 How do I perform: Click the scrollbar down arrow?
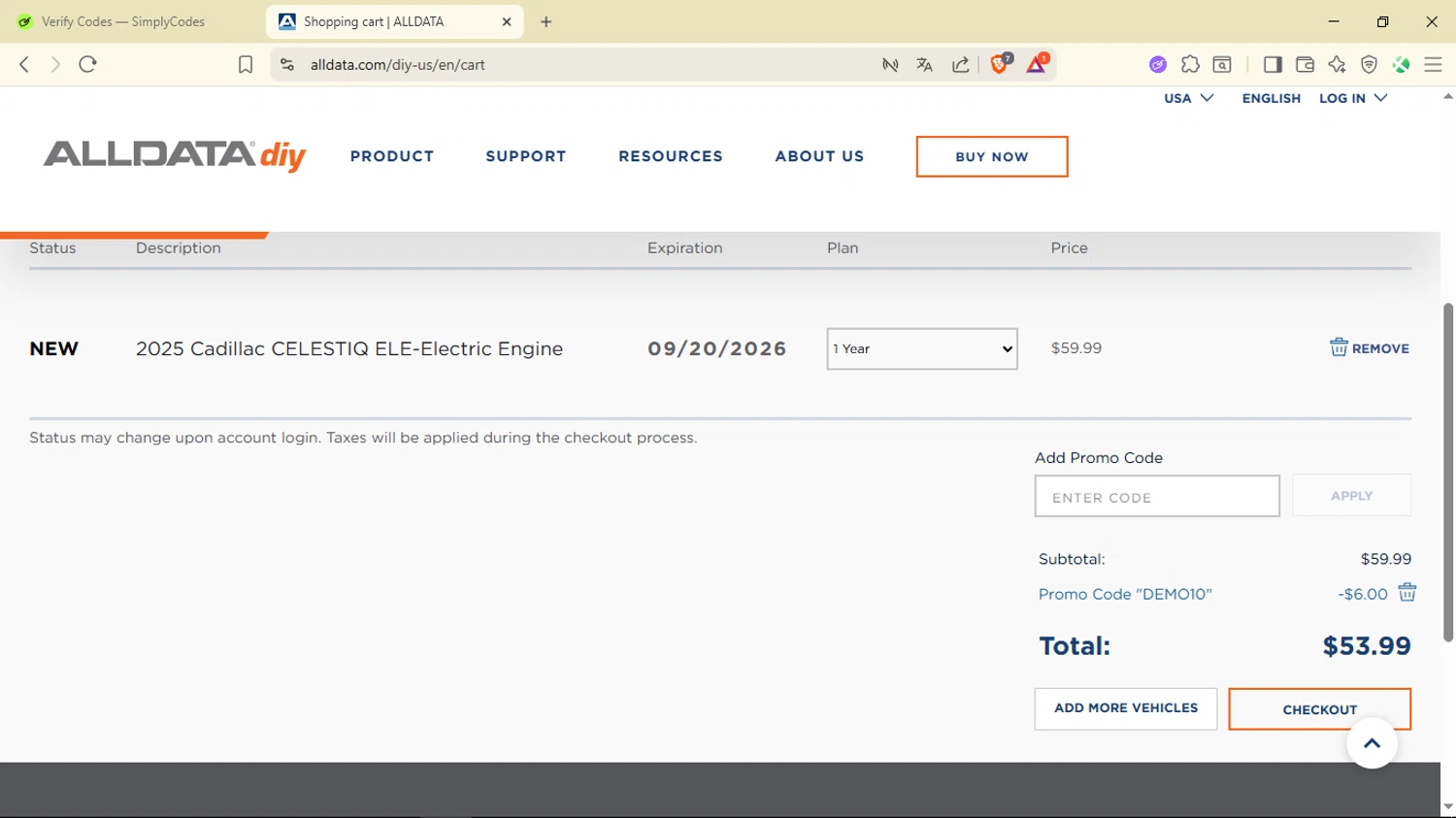(x=1448, y=807)
